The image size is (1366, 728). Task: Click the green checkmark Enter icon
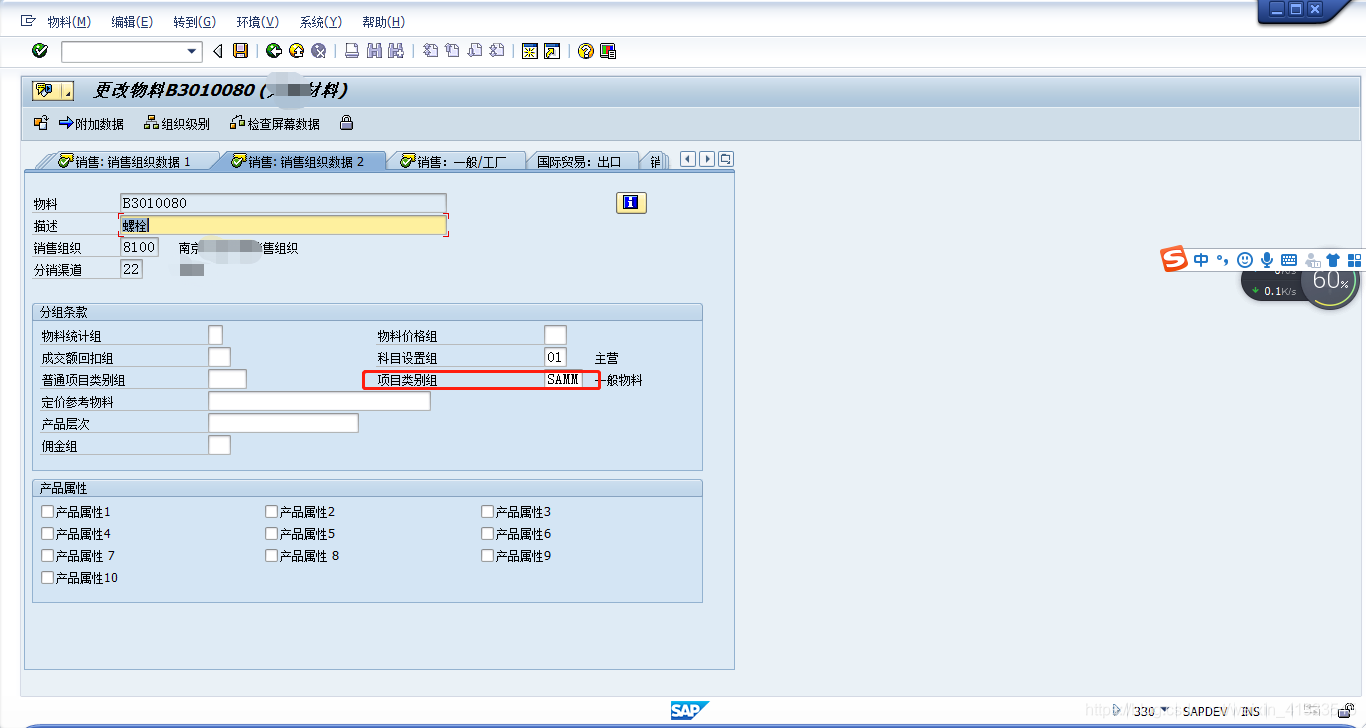coord(40,51)
